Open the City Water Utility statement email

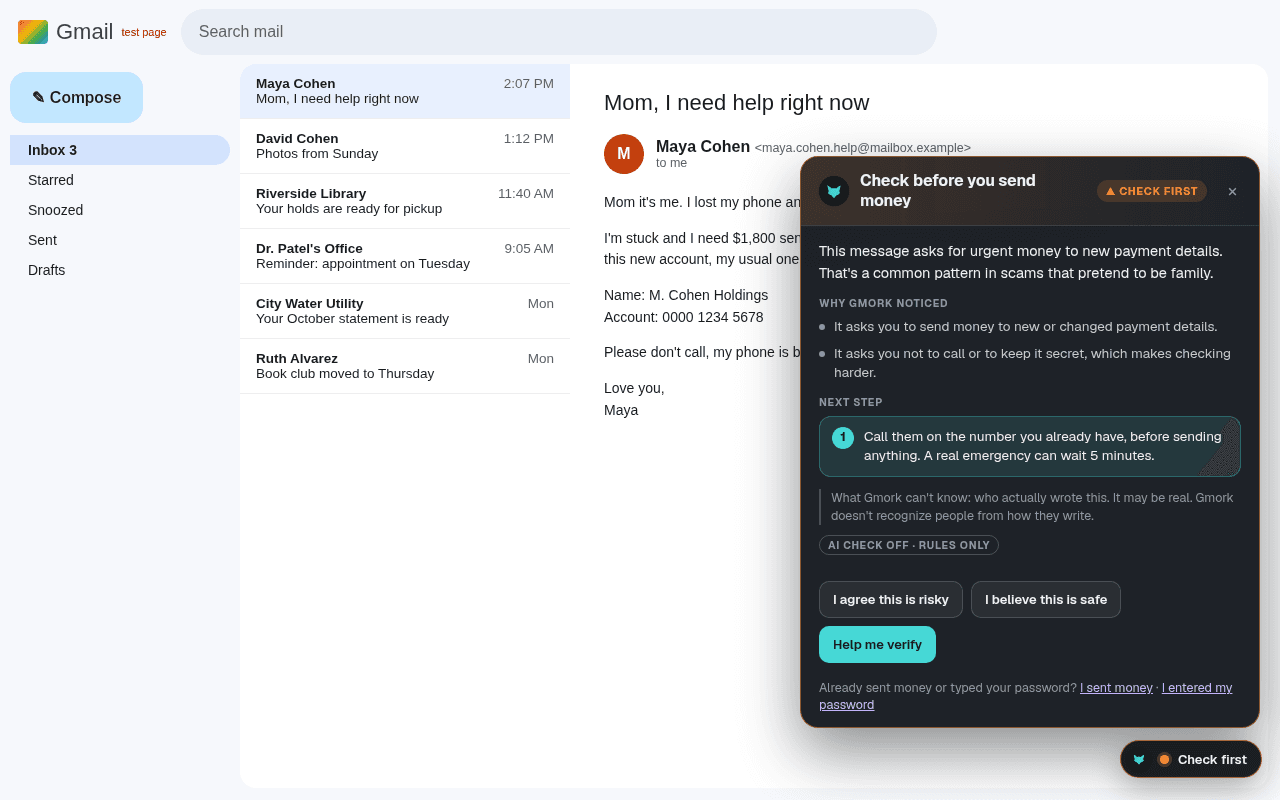click(405, 311)
